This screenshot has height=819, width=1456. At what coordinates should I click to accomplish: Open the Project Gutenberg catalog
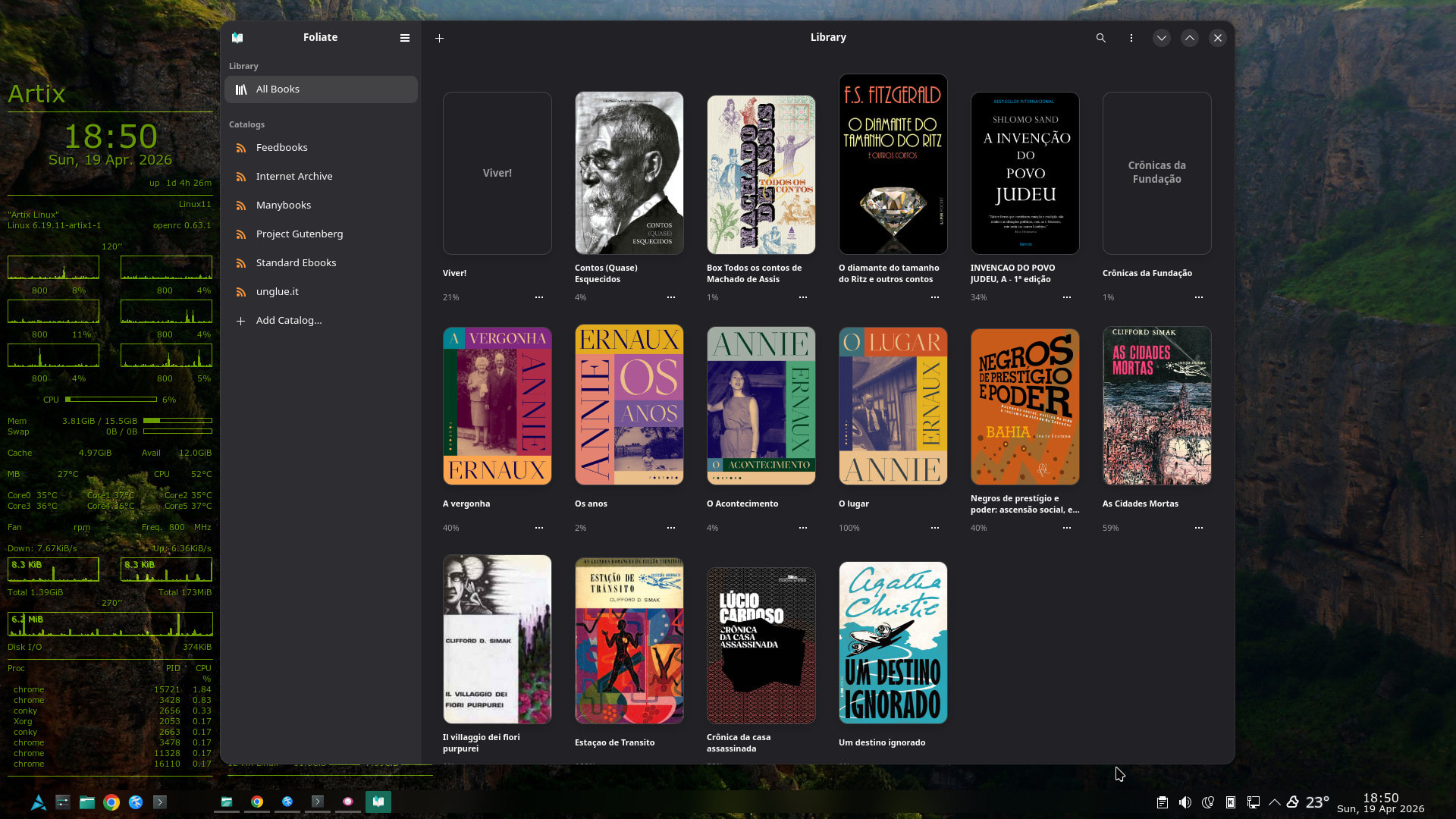(x=299, y=234)
